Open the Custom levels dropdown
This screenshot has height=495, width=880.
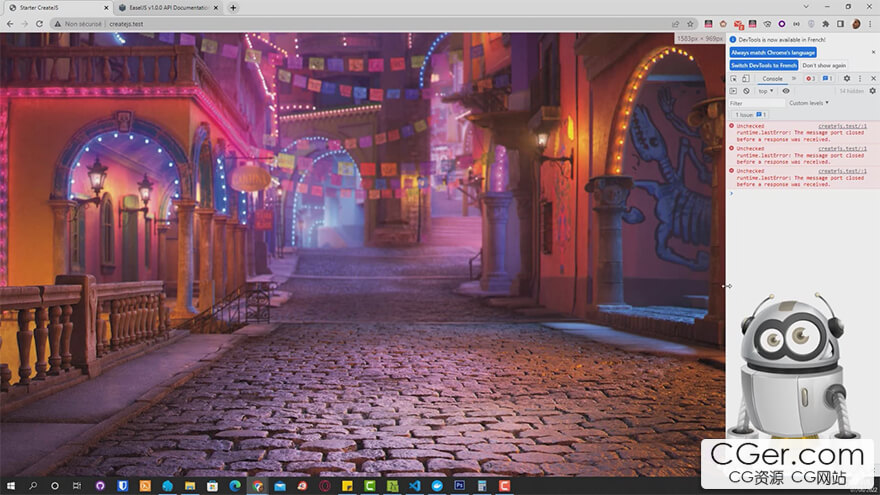[x=809, y=103]
